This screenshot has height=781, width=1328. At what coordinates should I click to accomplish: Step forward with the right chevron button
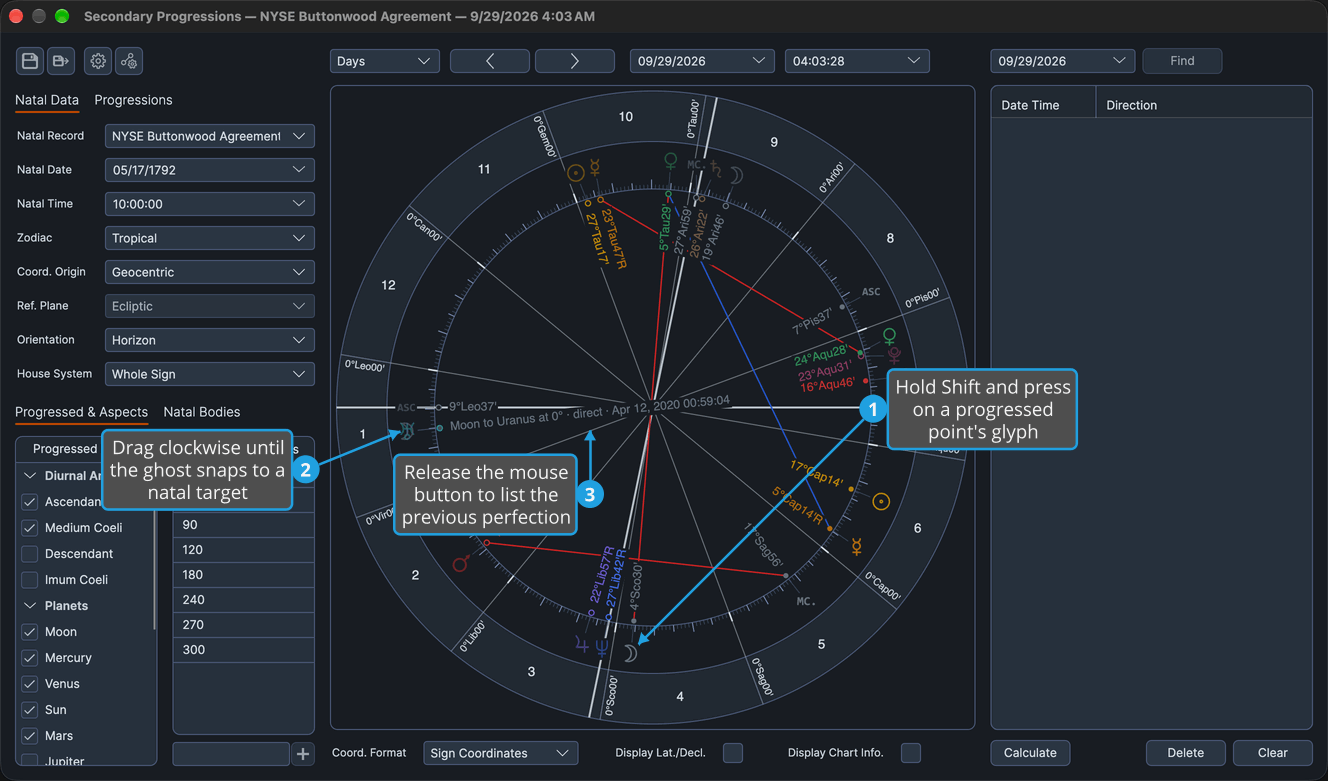(x=575, y=61)
